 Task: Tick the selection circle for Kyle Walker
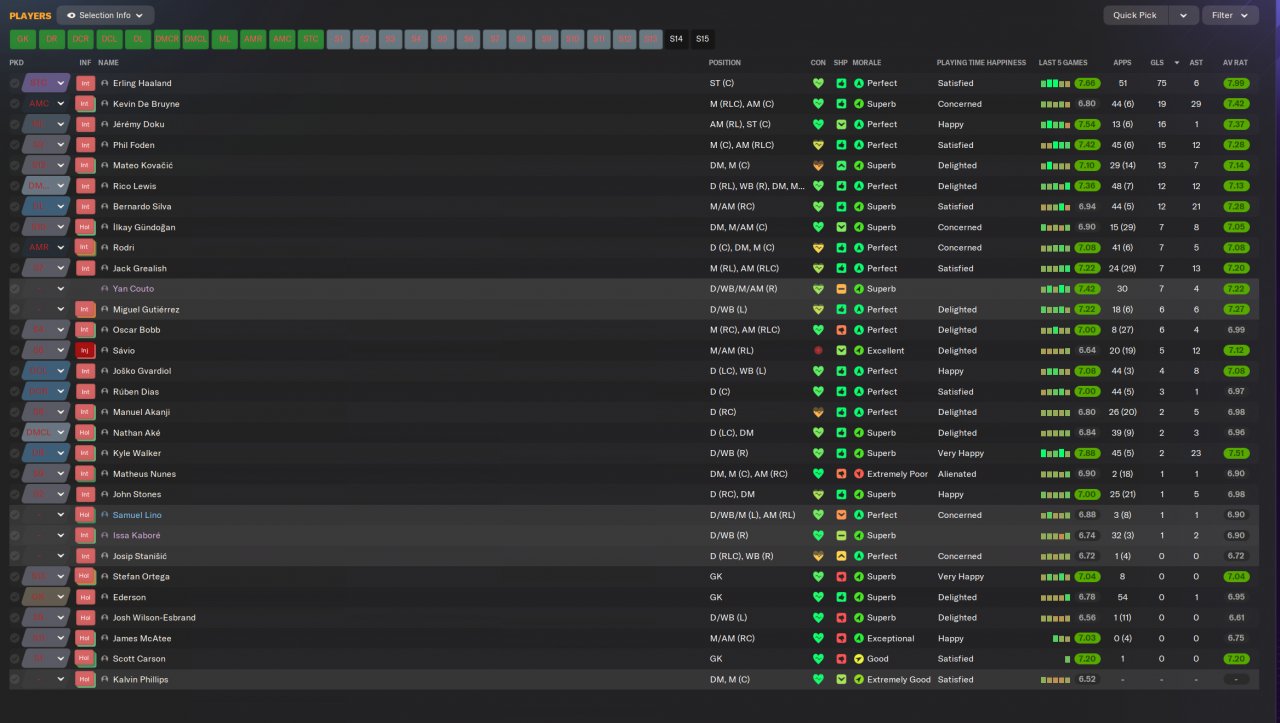tap(14, 453)
